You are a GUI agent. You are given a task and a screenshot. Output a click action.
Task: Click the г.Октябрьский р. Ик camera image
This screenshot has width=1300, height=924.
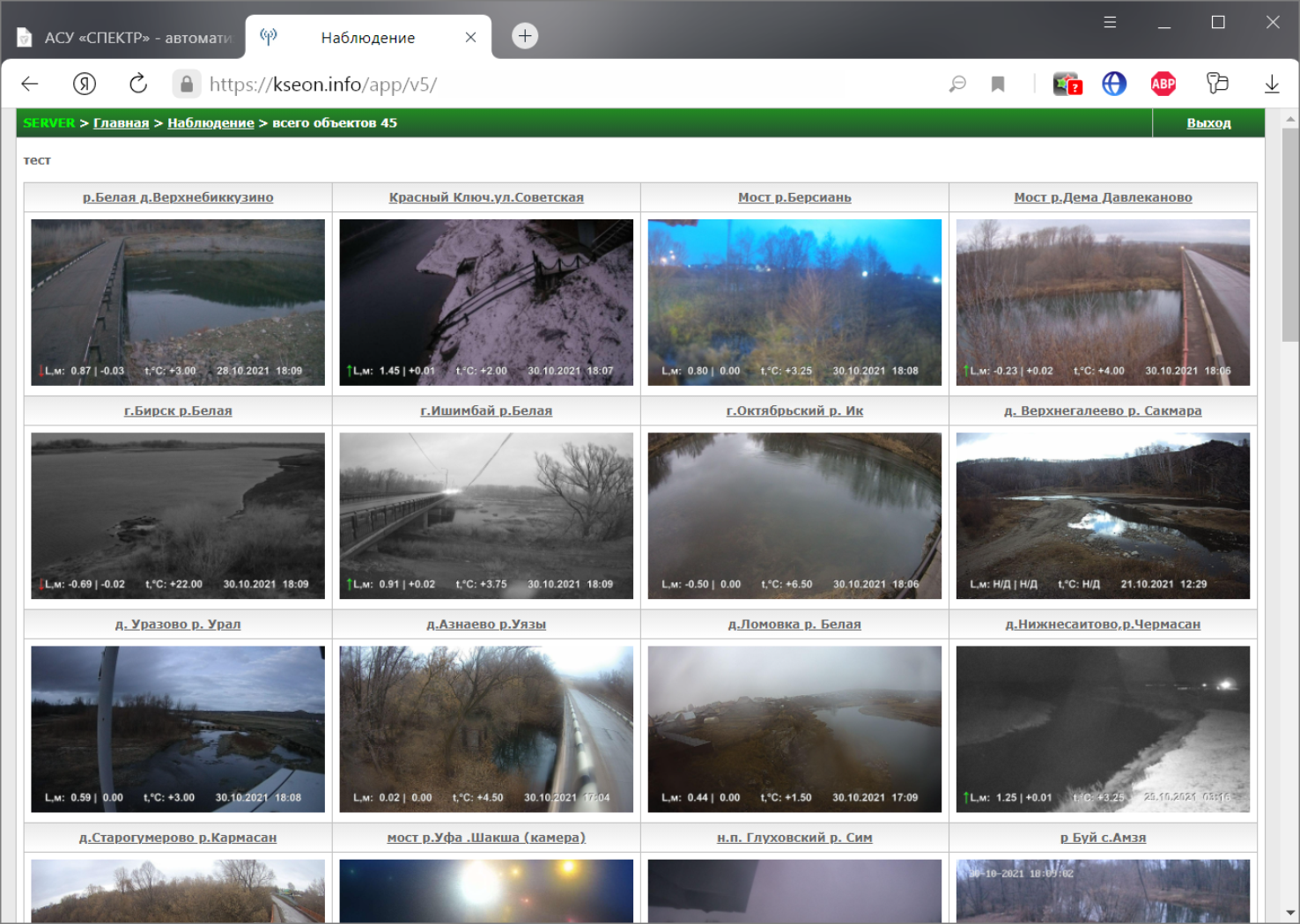pyautogui.click(x=794, y=515)
